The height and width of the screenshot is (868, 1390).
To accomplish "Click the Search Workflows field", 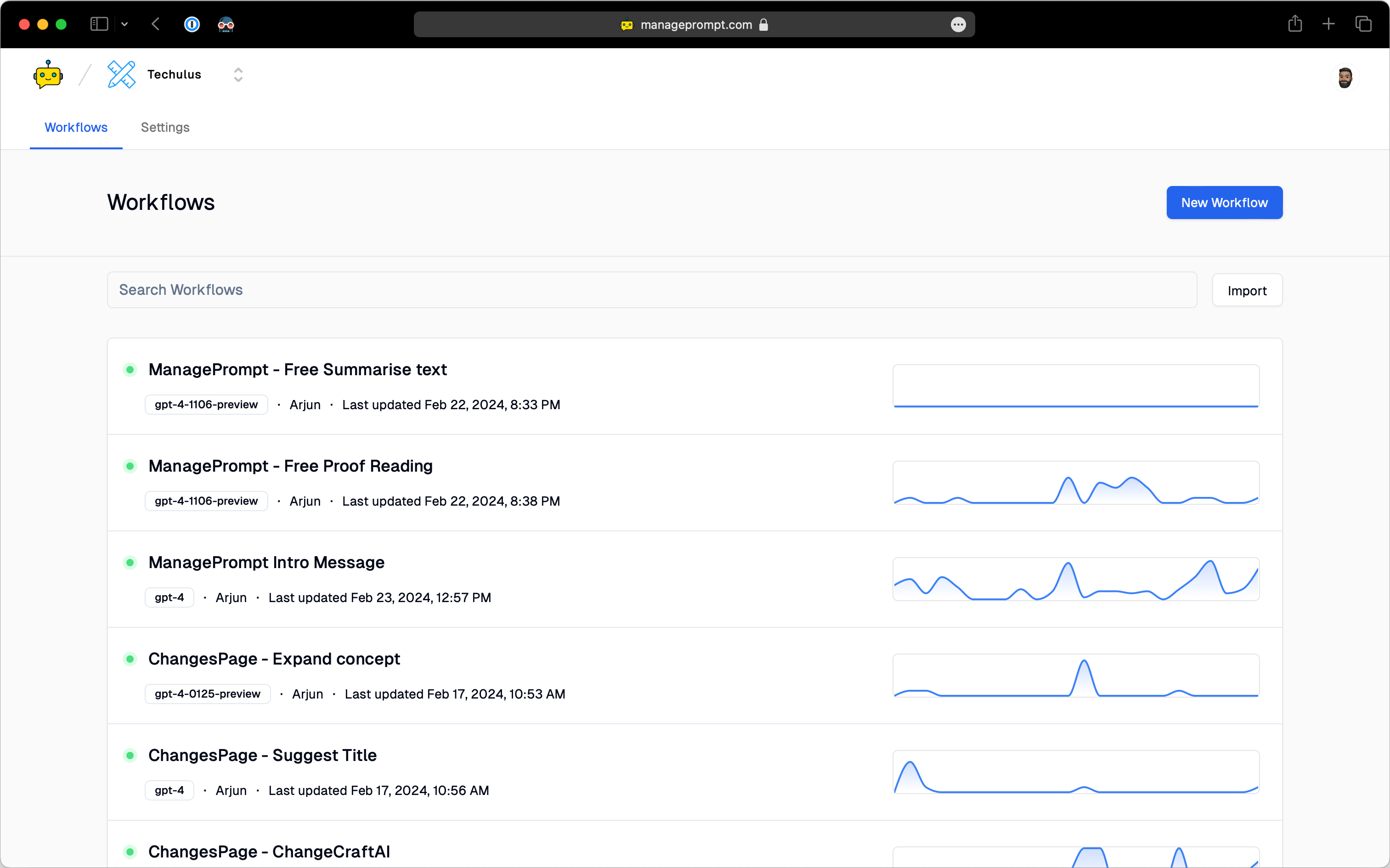I will tap(651, 290).
